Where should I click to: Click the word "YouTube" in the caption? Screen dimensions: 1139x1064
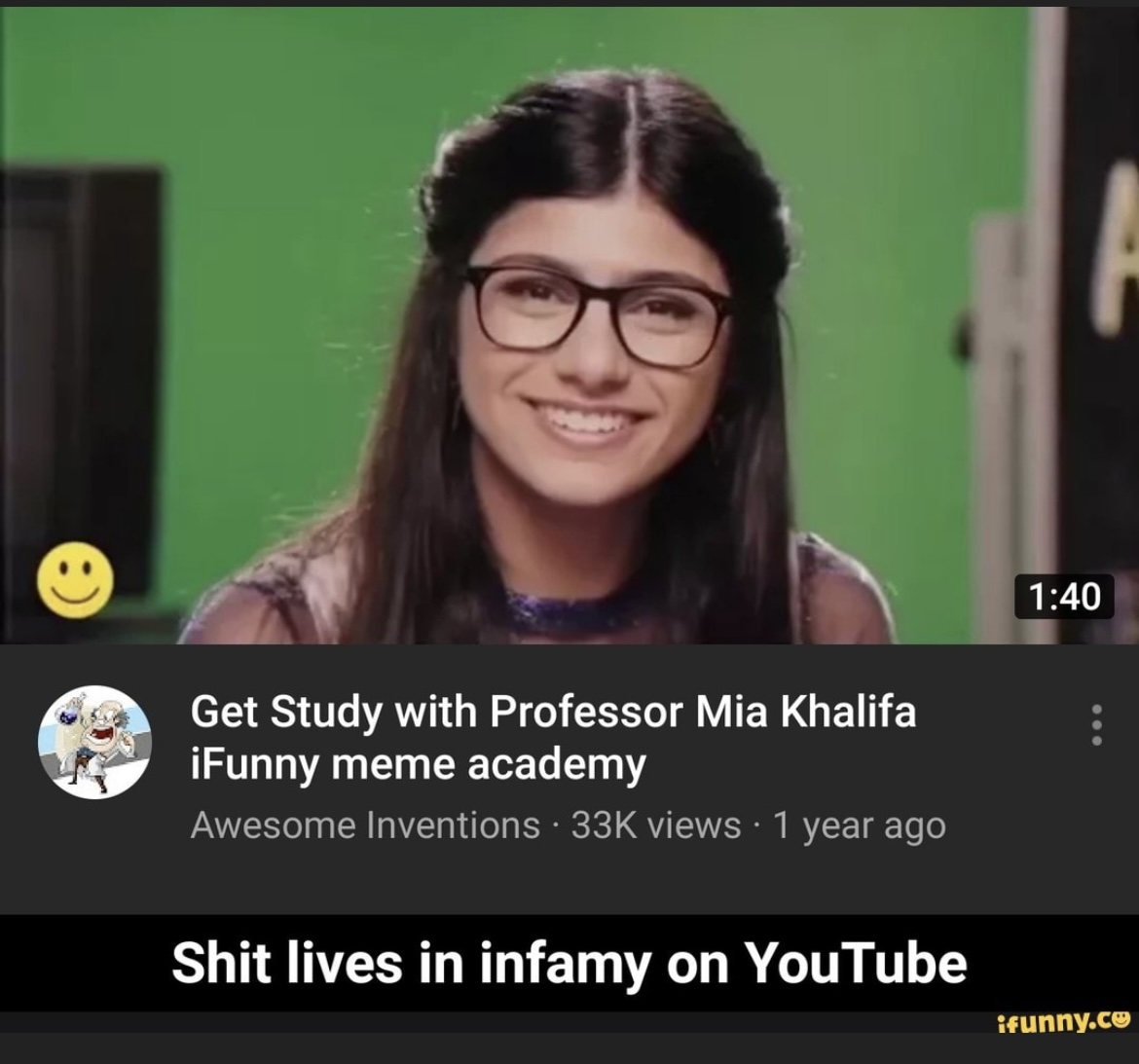point(857,964)
